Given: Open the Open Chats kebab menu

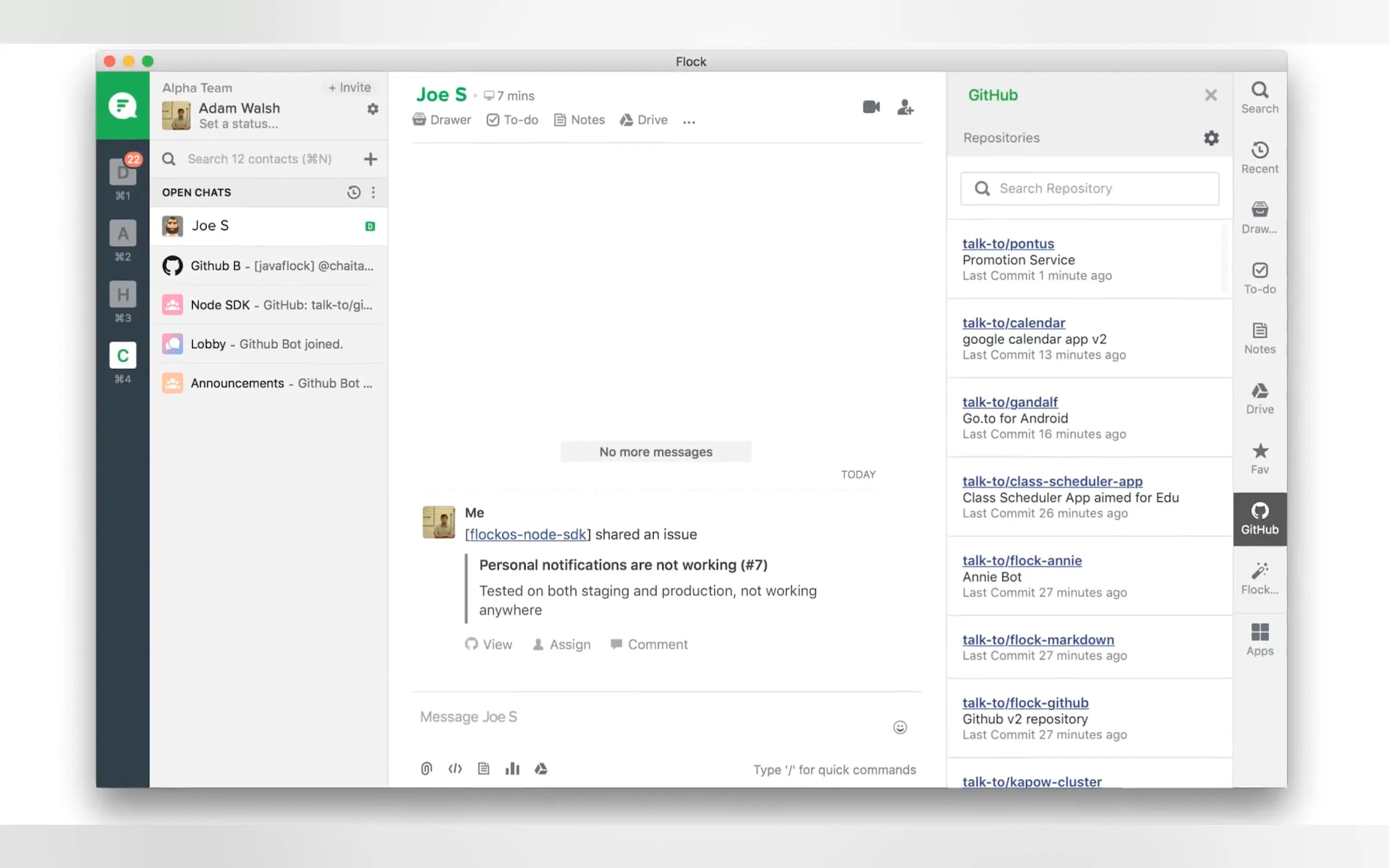Looking at the screenshot, I should 373,192.
